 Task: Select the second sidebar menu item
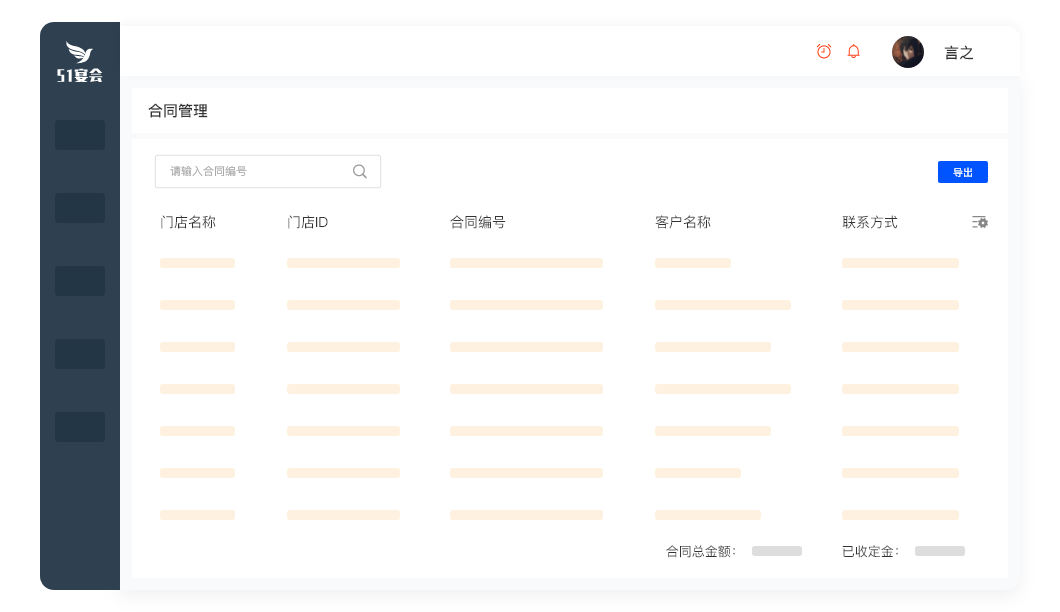click(x=80, y=208)
